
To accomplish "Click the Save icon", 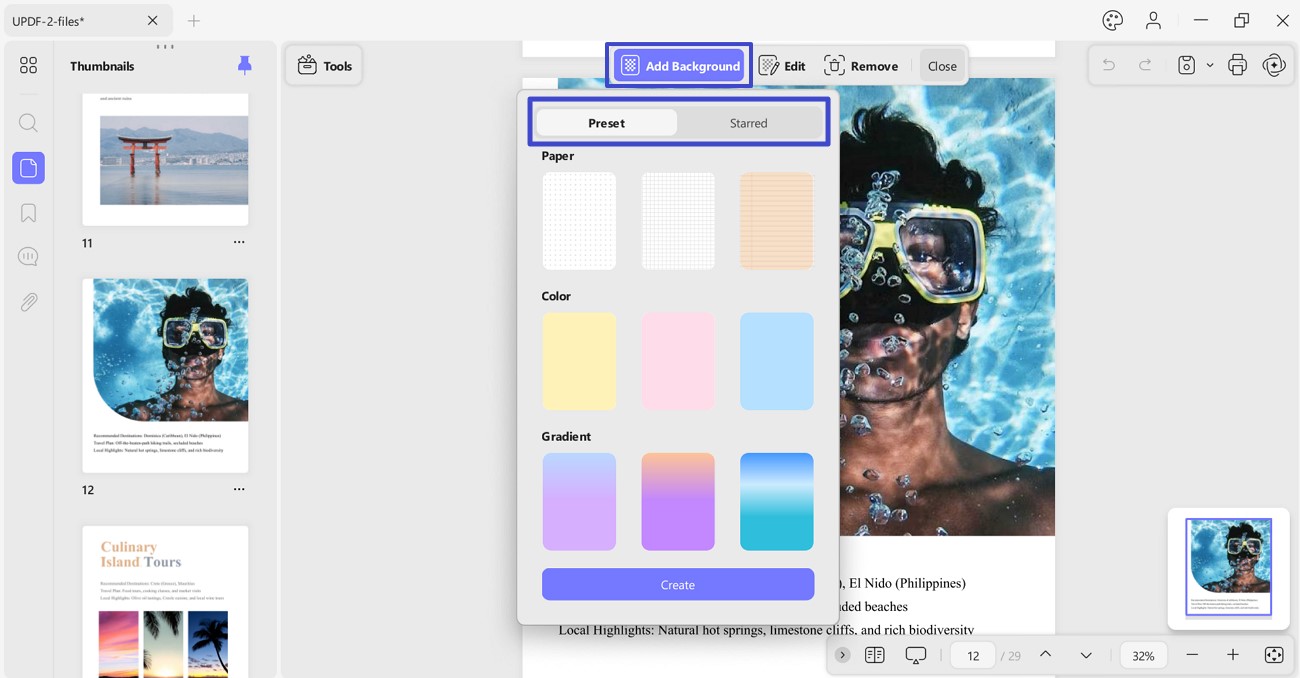I will [1186, 65].
